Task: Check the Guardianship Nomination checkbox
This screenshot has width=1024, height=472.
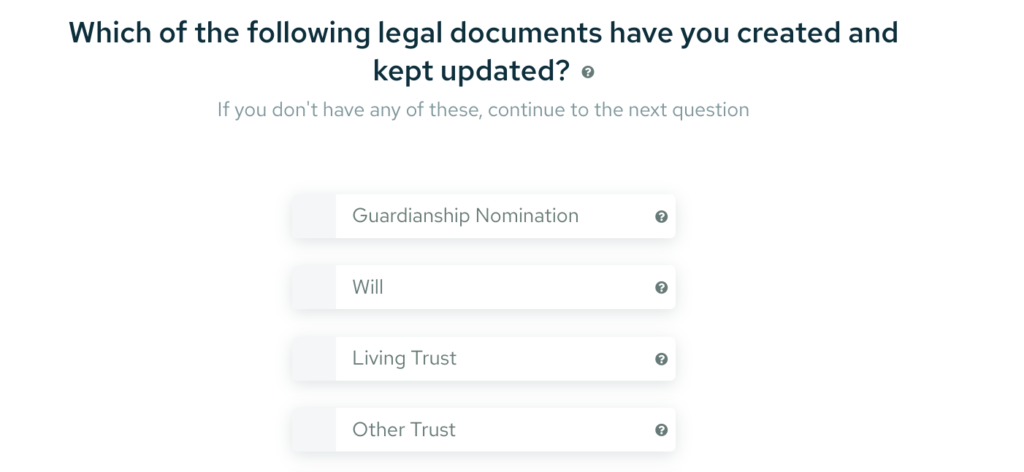Action: (313, 216)
